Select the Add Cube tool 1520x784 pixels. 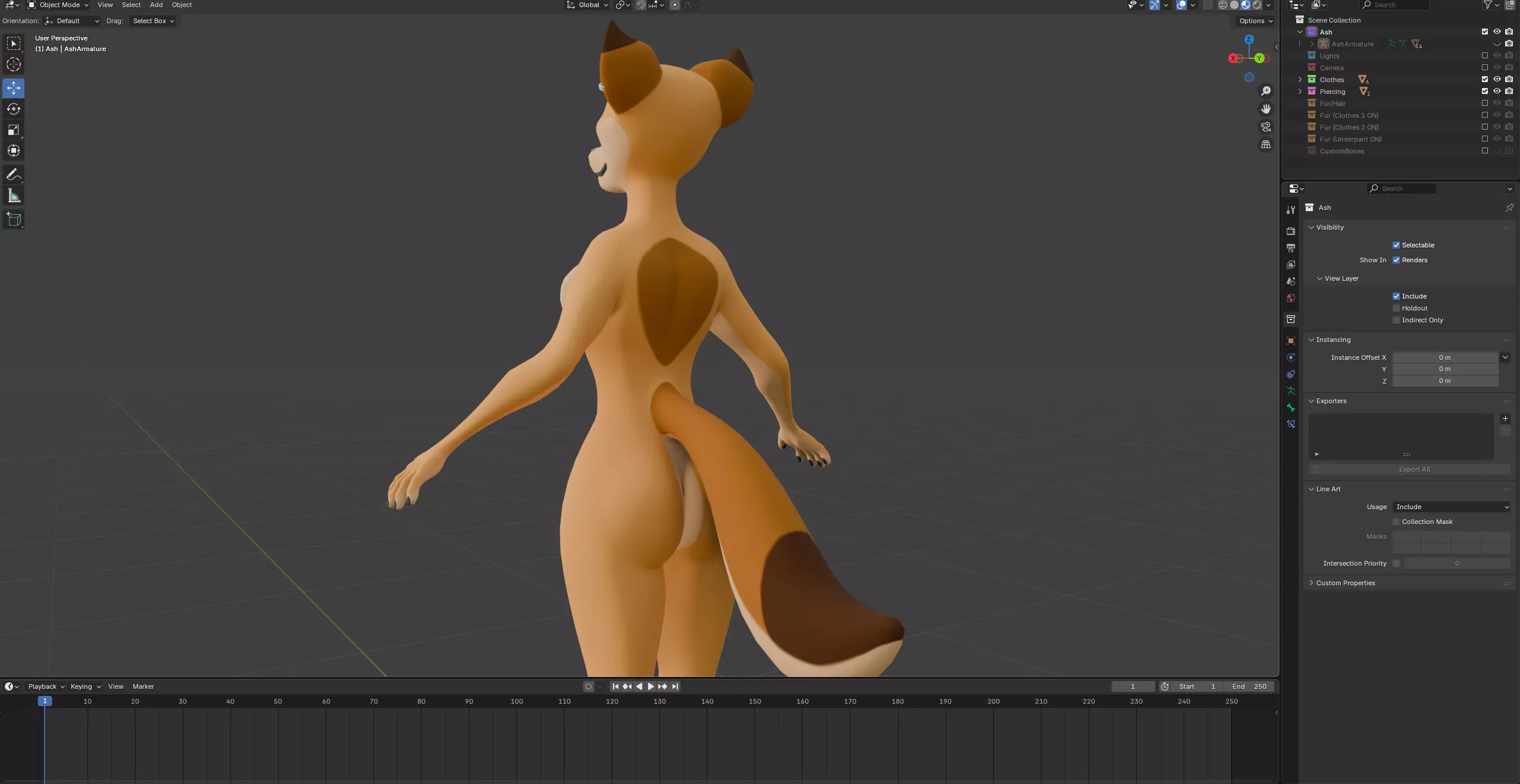pos(14,219)
